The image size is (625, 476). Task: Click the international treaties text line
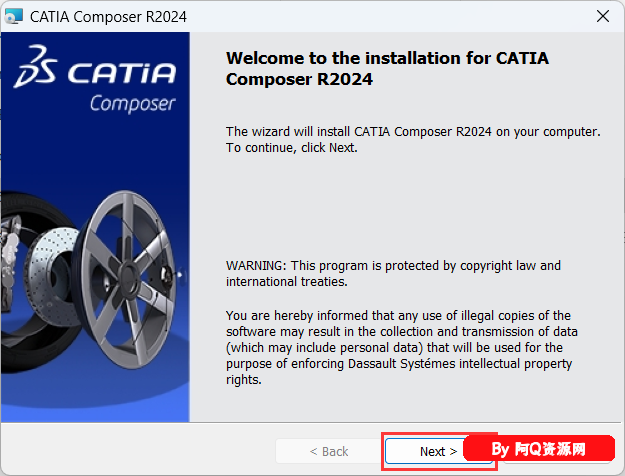[286, 281]
